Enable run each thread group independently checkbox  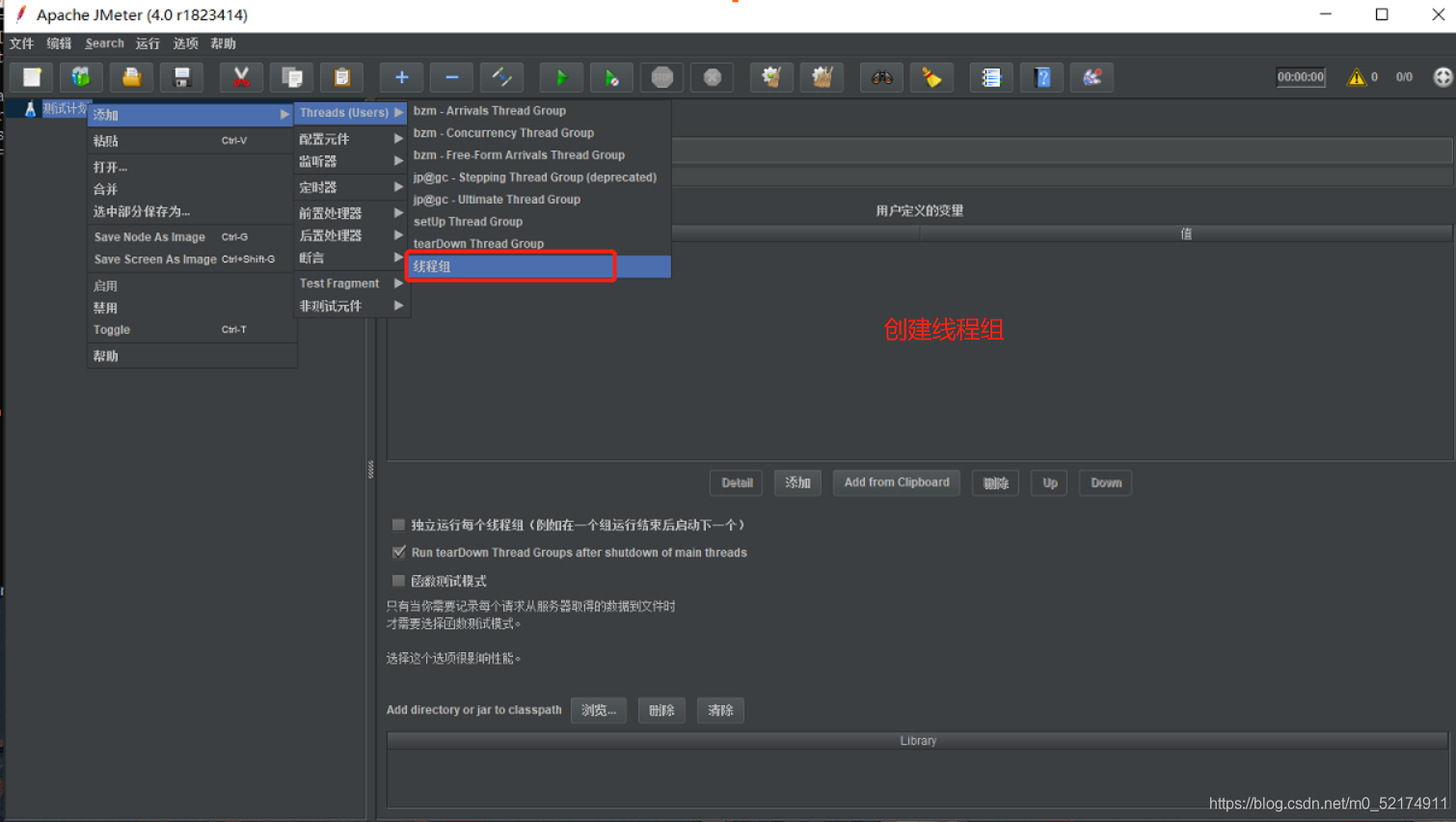398,525
